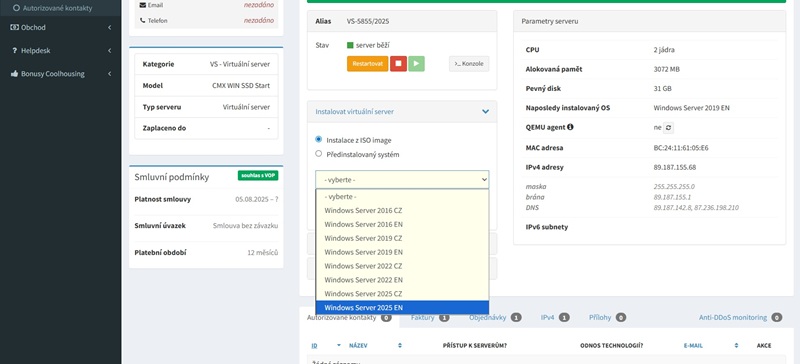Expand the Obchod sidebar menu

coord(109,27)
